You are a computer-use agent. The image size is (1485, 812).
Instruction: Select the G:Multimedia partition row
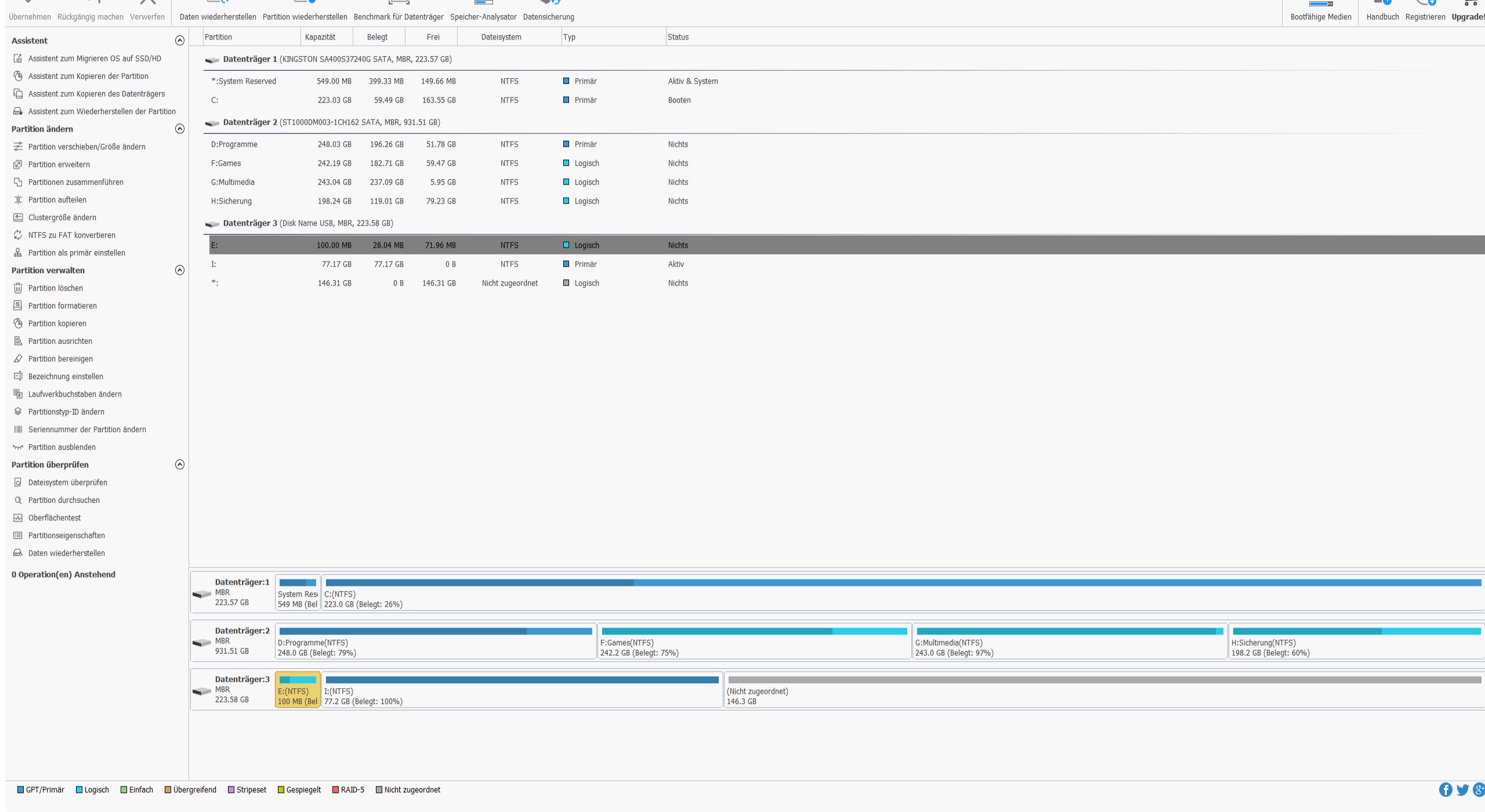(x=233, y=182)
